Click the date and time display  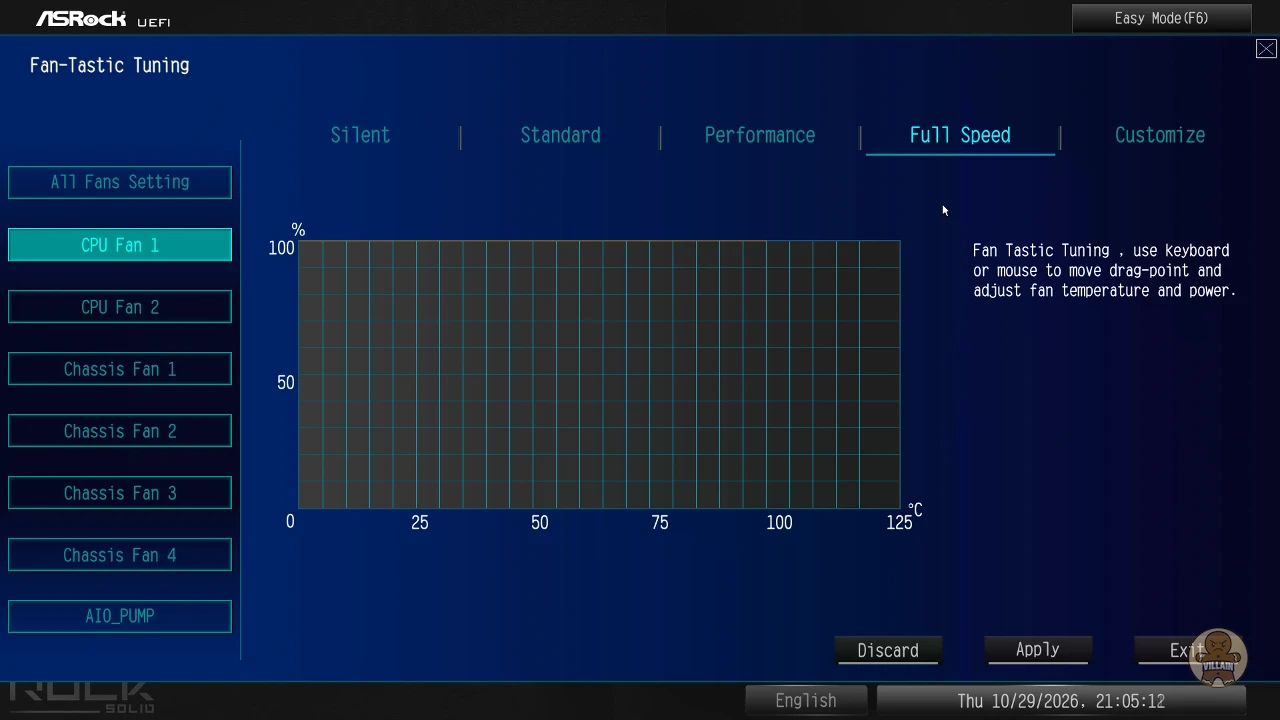coord(1061,701)
